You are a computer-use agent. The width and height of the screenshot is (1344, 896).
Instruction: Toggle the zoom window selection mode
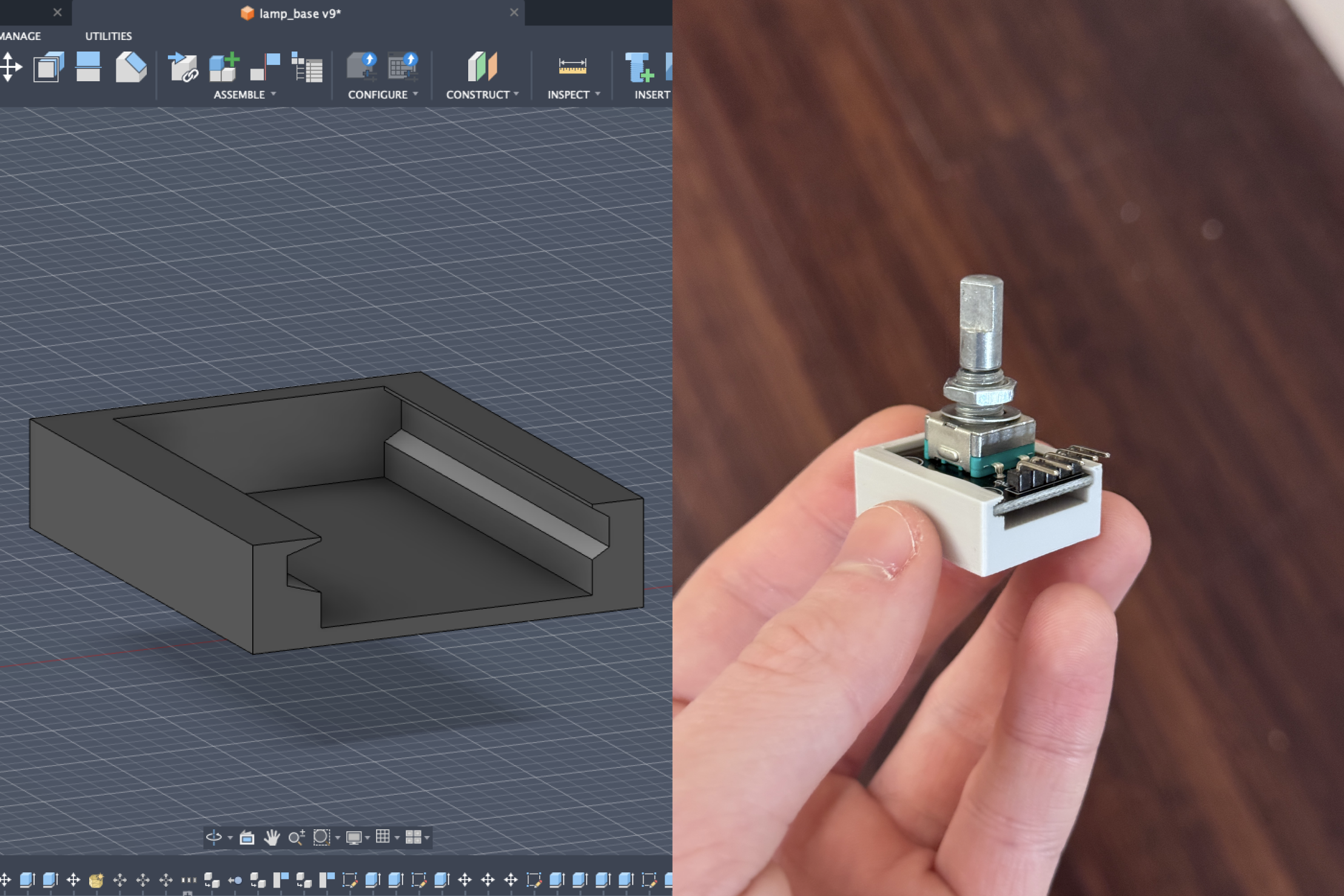coord(322,837)
